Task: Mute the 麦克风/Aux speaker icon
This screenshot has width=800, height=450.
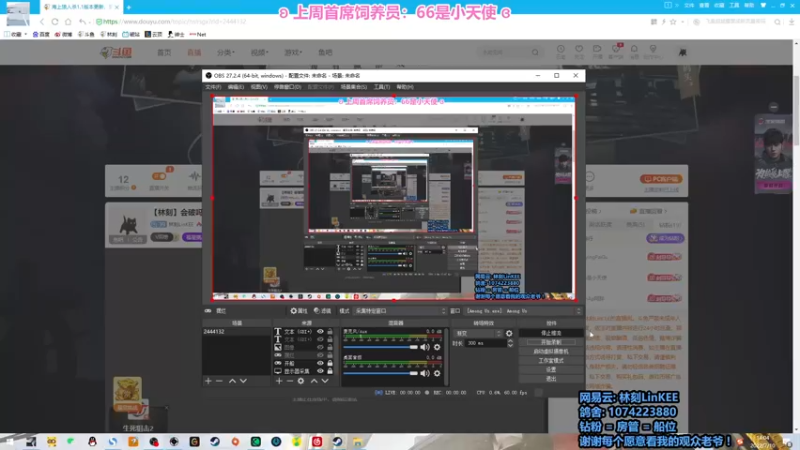Action: (x=424, y=347)
